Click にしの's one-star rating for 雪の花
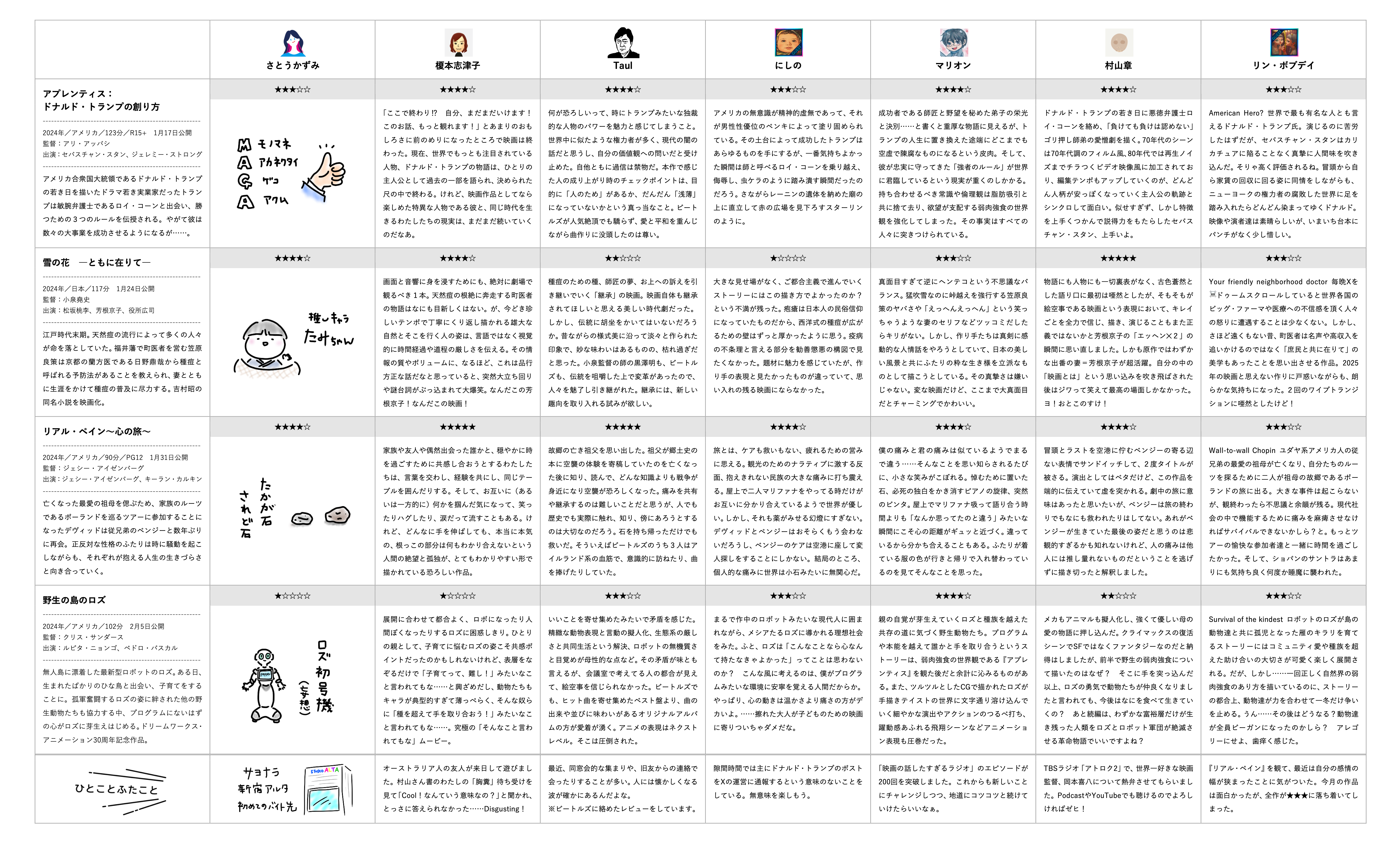The height and width of the screenshot is (844, 1400). click(788, 258)
